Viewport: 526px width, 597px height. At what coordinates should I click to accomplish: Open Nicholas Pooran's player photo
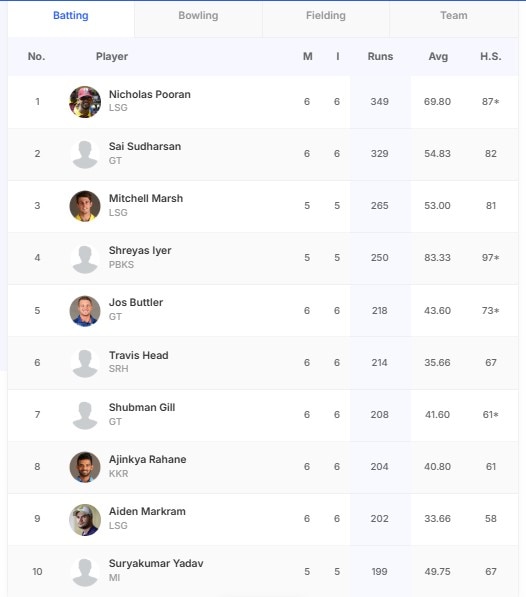click(85, 102)
